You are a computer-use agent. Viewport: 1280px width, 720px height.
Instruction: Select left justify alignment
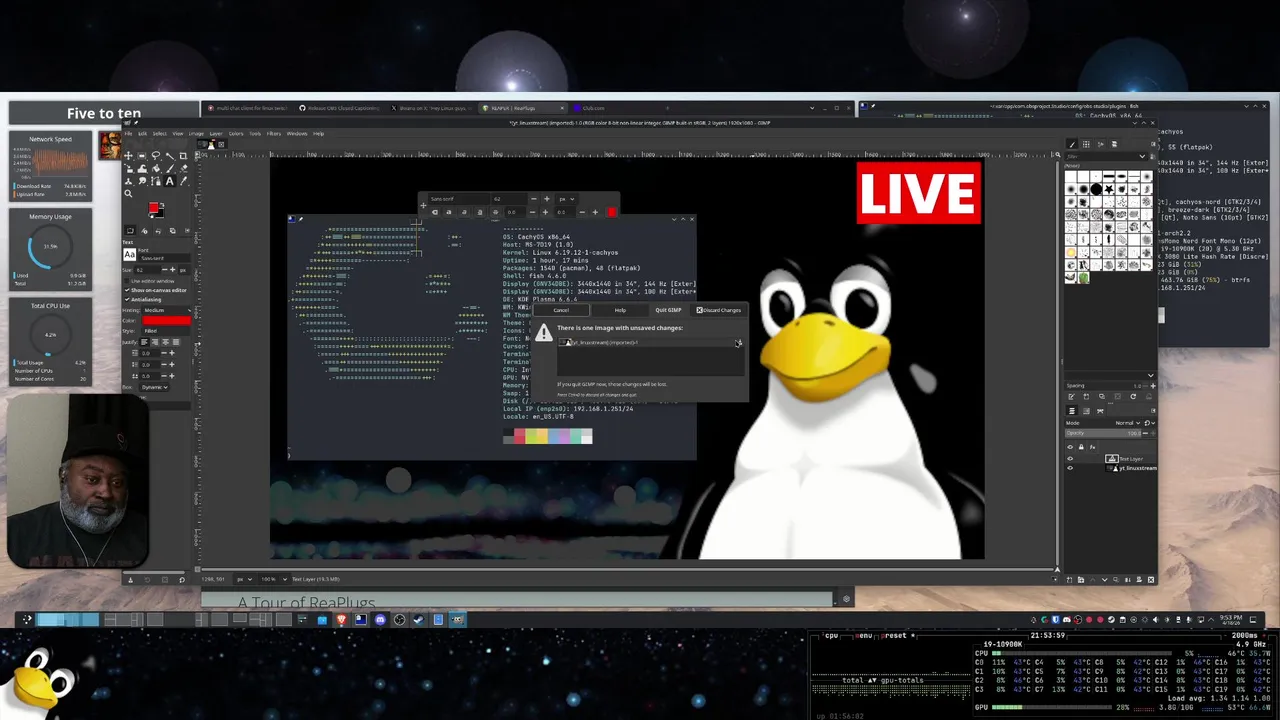click(x=144, y=342)
